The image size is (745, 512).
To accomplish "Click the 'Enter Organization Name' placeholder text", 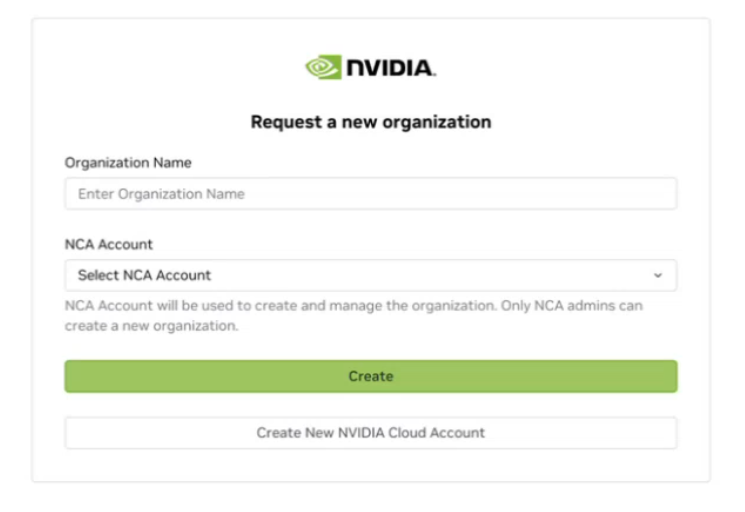I will click(161, 194).
